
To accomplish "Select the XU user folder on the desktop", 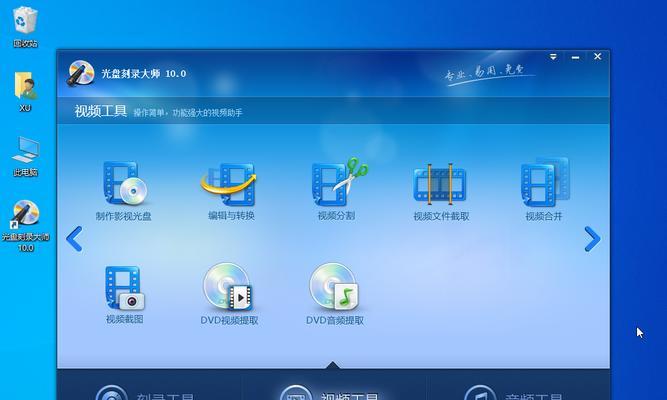I will tap(25, 91).
